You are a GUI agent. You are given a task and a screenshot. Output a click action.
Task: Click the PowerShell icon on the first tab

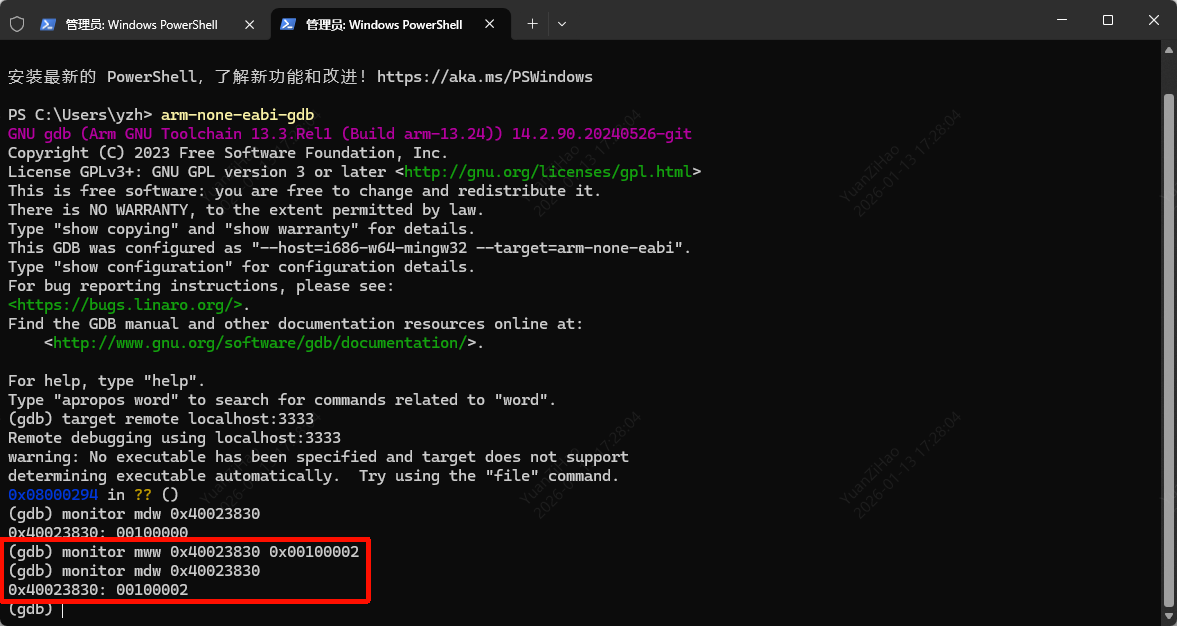(x=47, y=24)
